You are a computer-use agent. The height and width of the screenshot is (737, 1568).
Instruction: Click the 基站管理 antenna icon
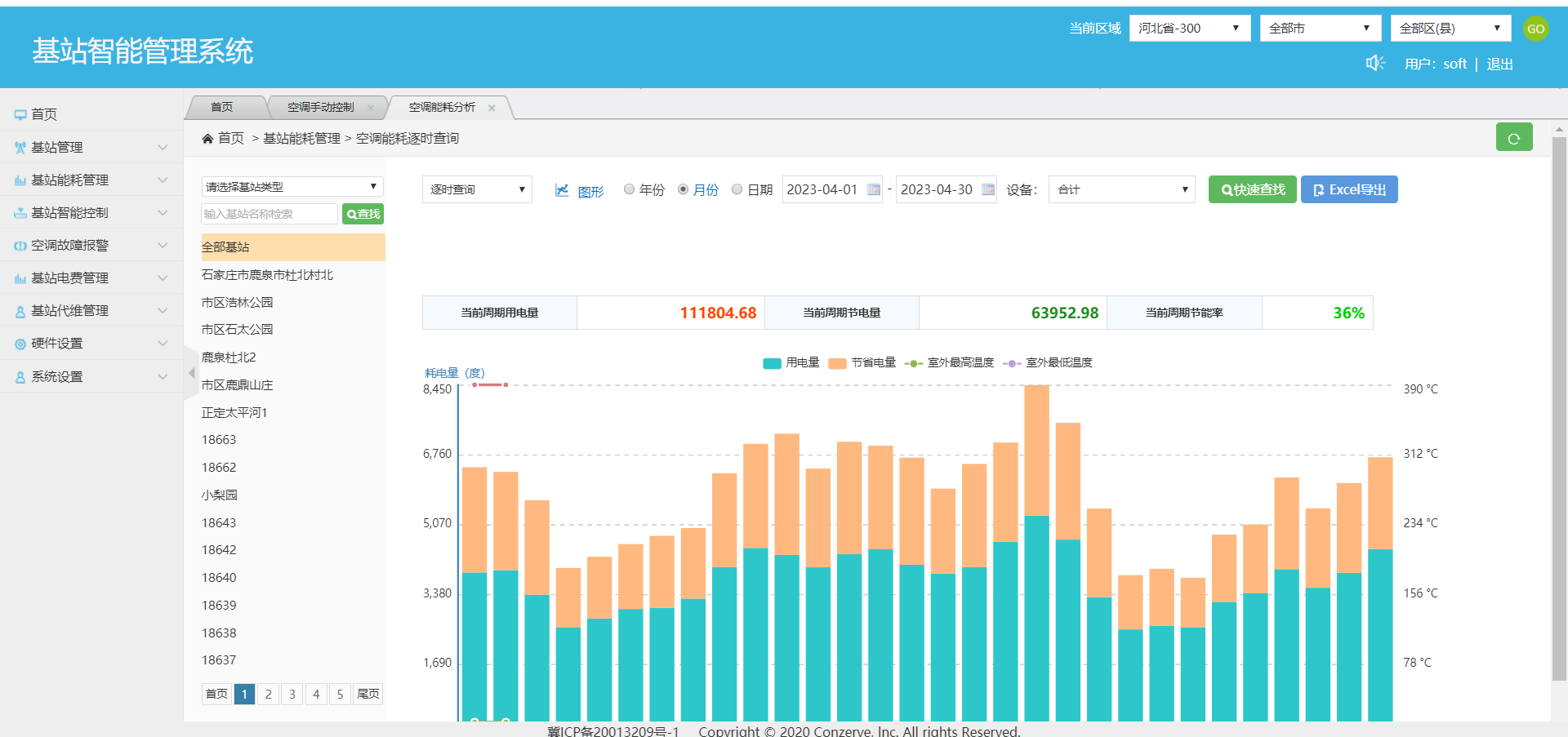20,148
